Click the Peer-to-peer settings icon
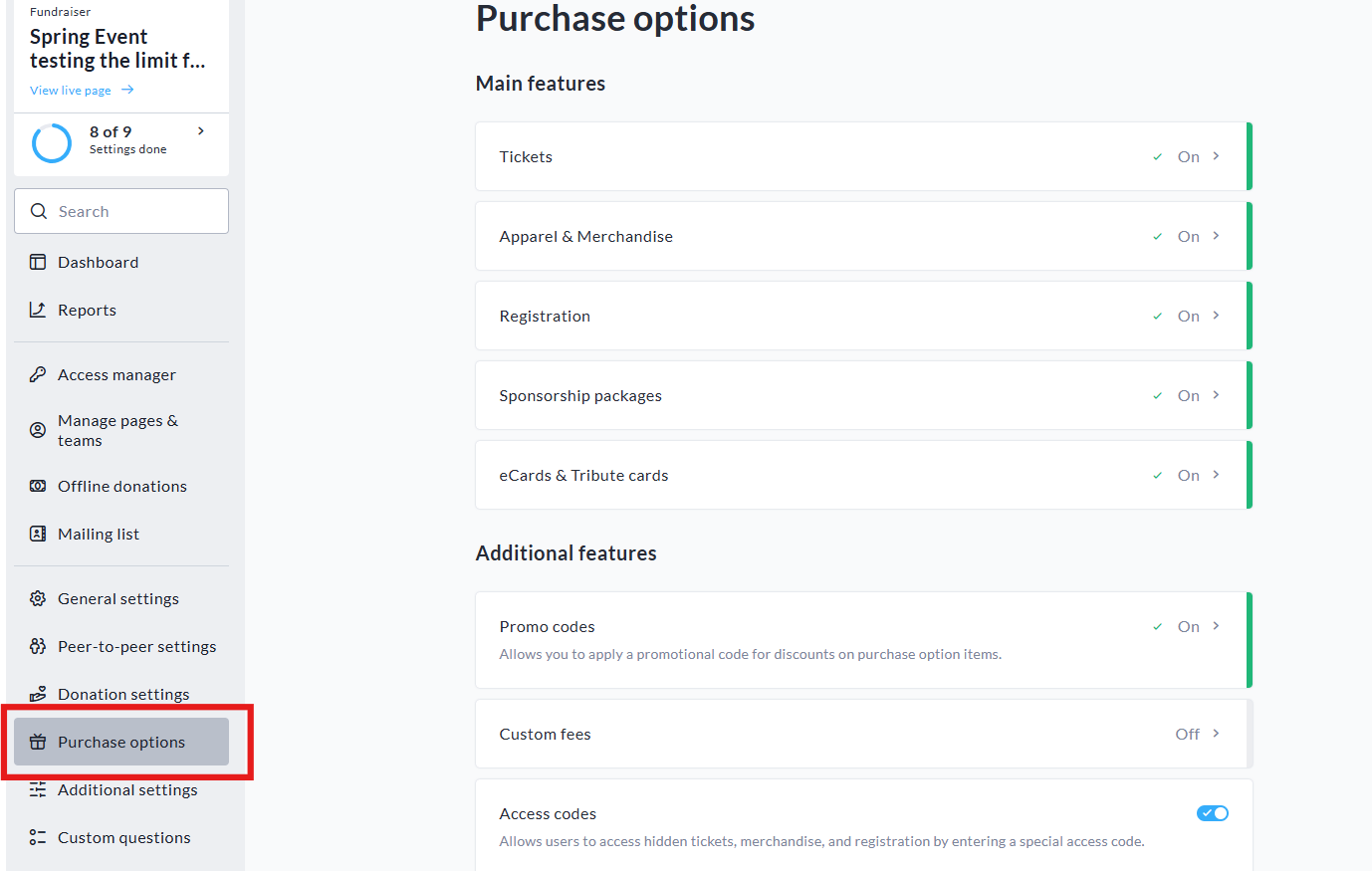Image resolution: width=1372 pixels, height=871 pixels. click(x=38, y=646)
